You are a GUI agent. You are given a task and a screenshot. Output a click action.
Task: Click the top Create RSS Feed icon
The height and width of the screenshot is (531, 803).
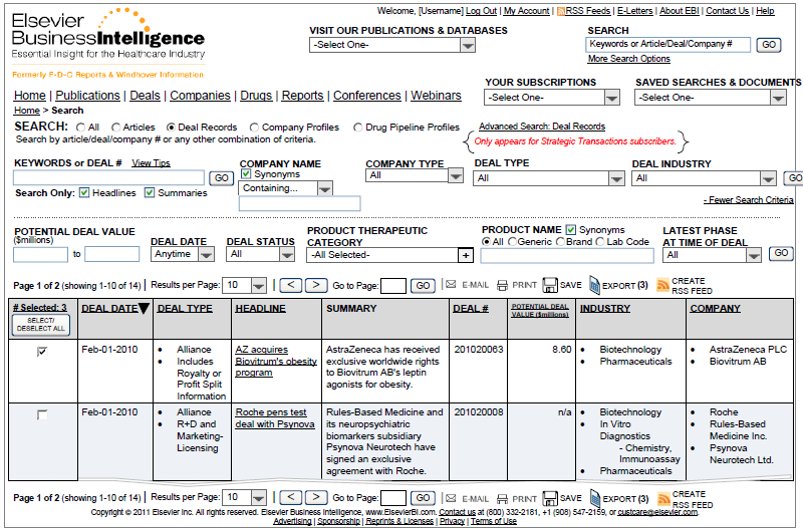pyautogui.click(x=663, y=285)
